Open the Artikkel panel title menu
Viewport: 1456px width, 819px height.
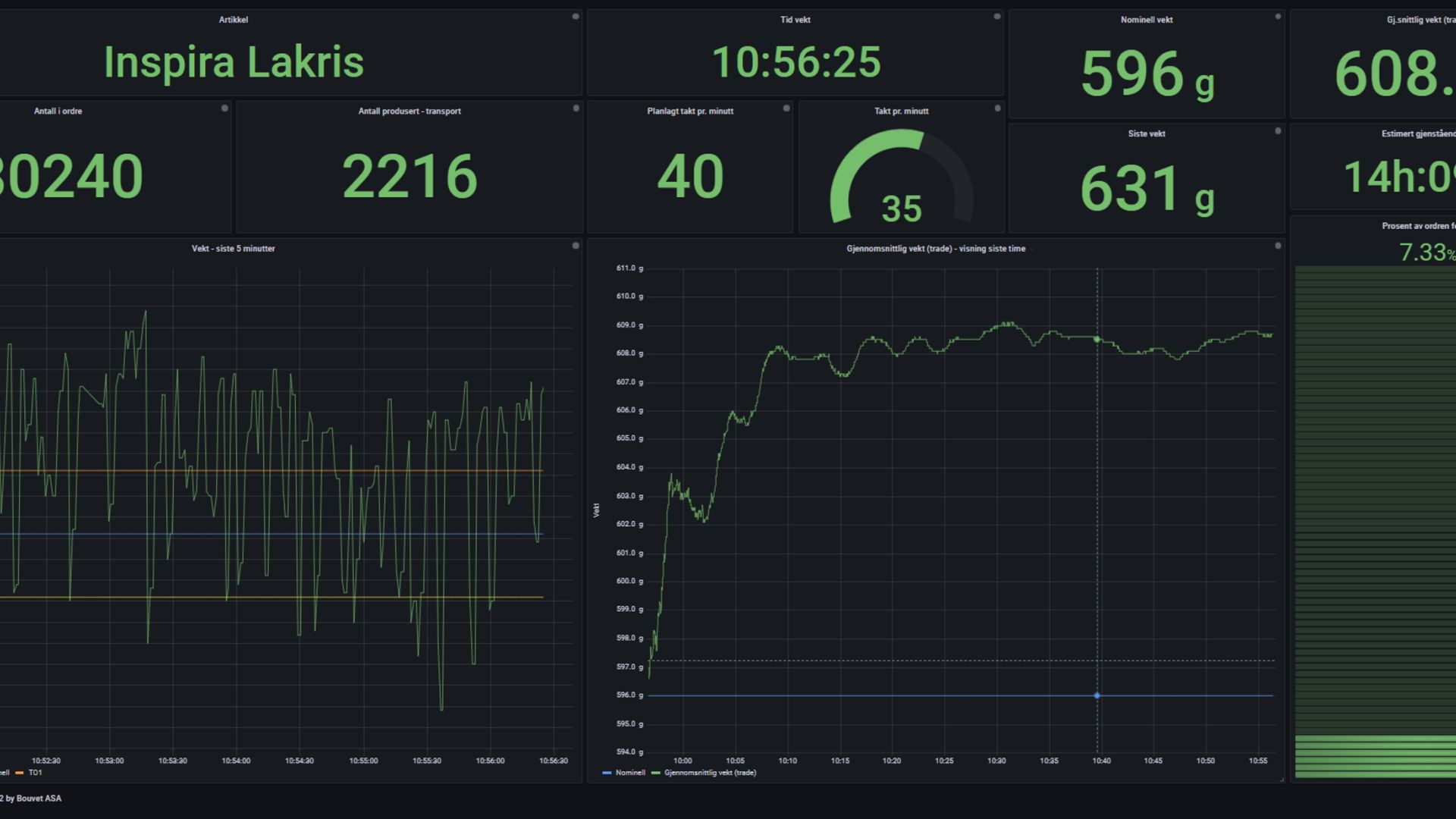point(233,20)
